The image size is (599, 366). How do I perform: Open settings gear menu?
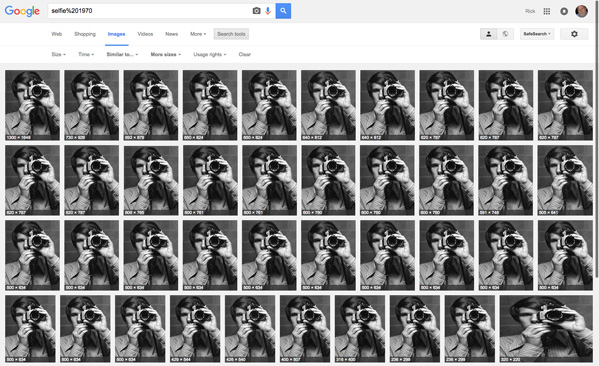[574, 34]
